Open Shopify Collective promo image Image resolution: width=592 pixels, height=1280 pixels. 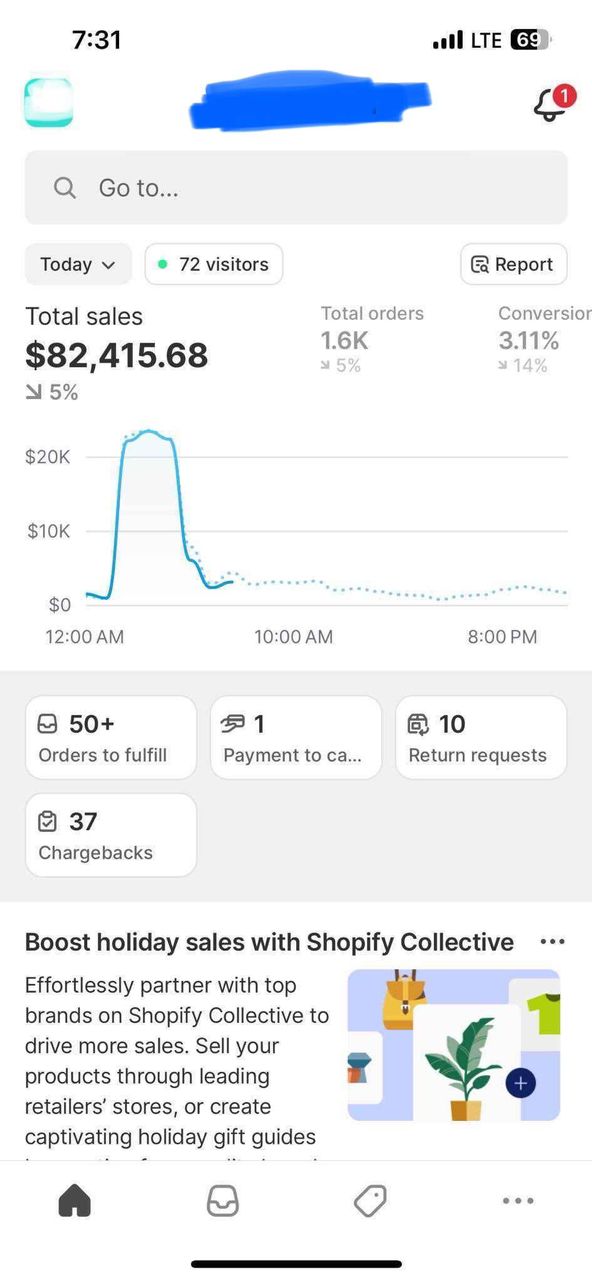pyautogui.click(x=454, y=1045)
